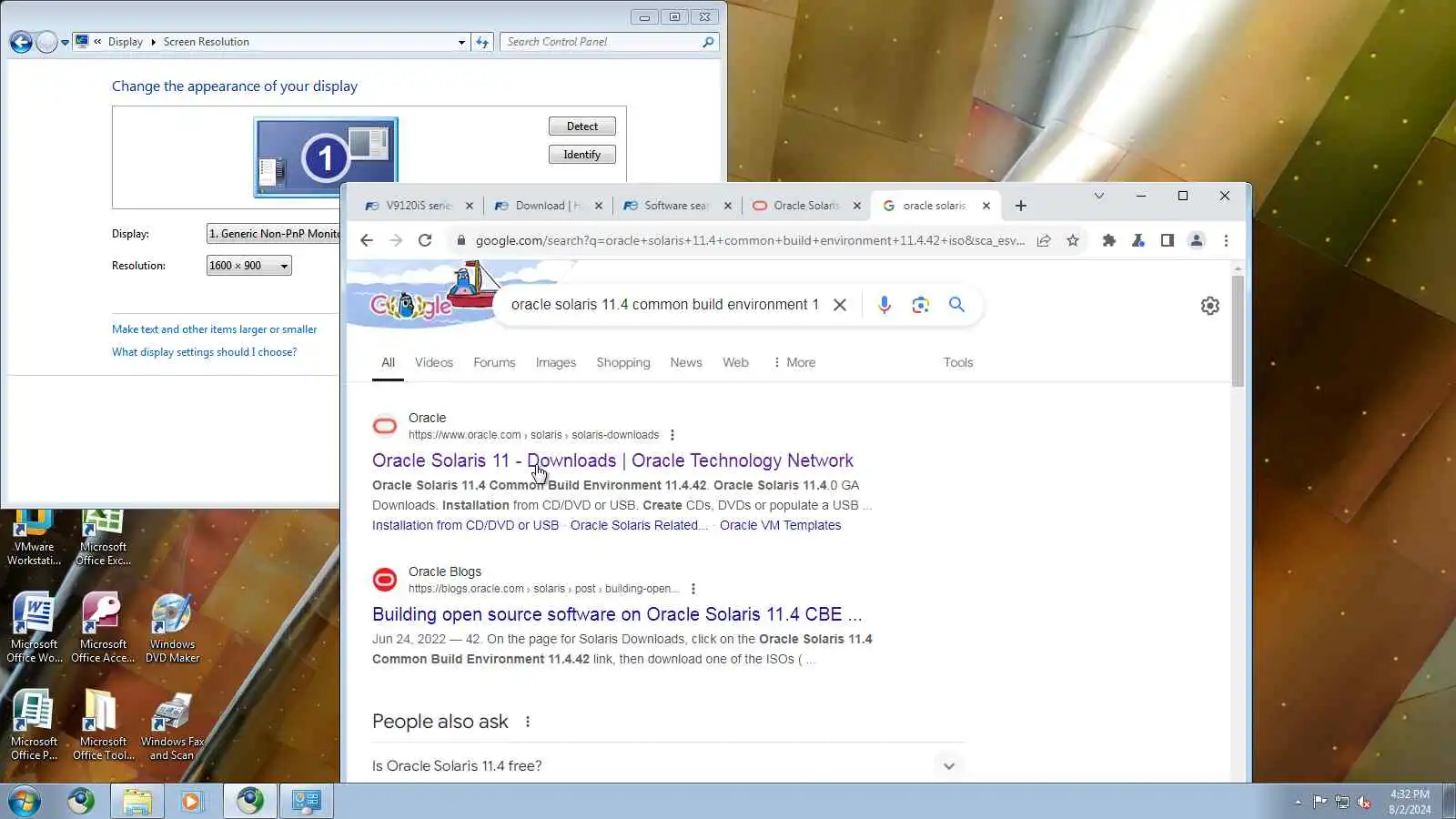Open Windows Media Player from the taskbar
1456x819 pixels.
(191, 801)
